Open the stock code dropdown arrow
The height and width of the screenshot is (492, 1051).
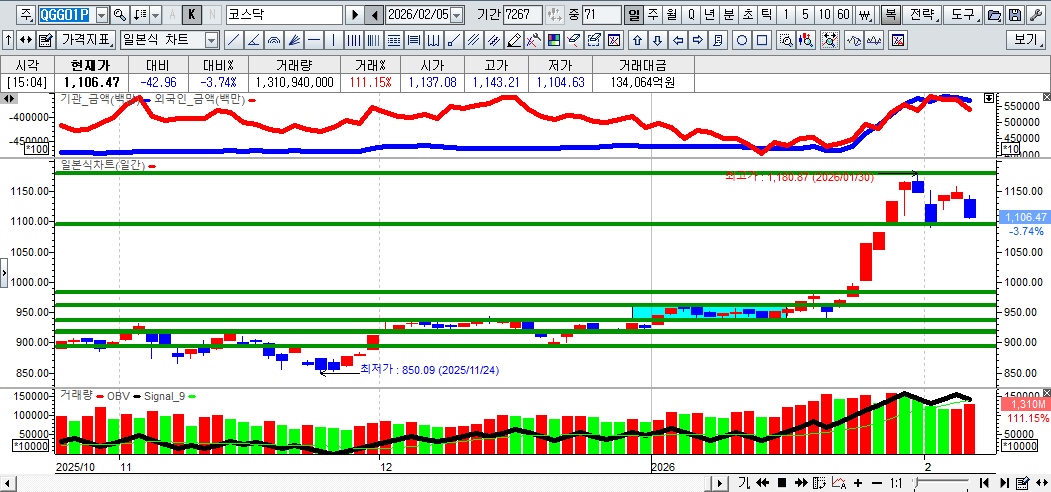click(101, 15)
